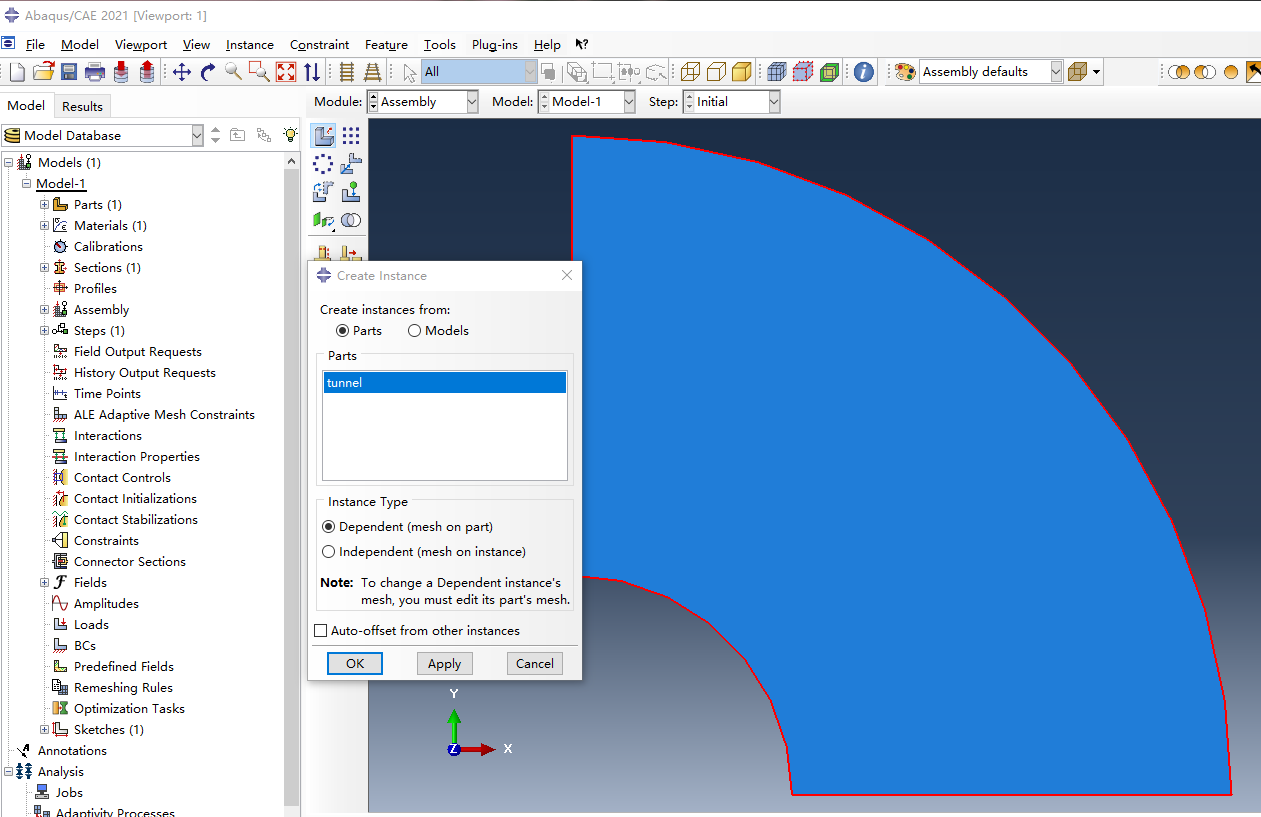Click the light bulb tip icon in Model tree
Screen dimensions: 1261x817
point(290,135)
